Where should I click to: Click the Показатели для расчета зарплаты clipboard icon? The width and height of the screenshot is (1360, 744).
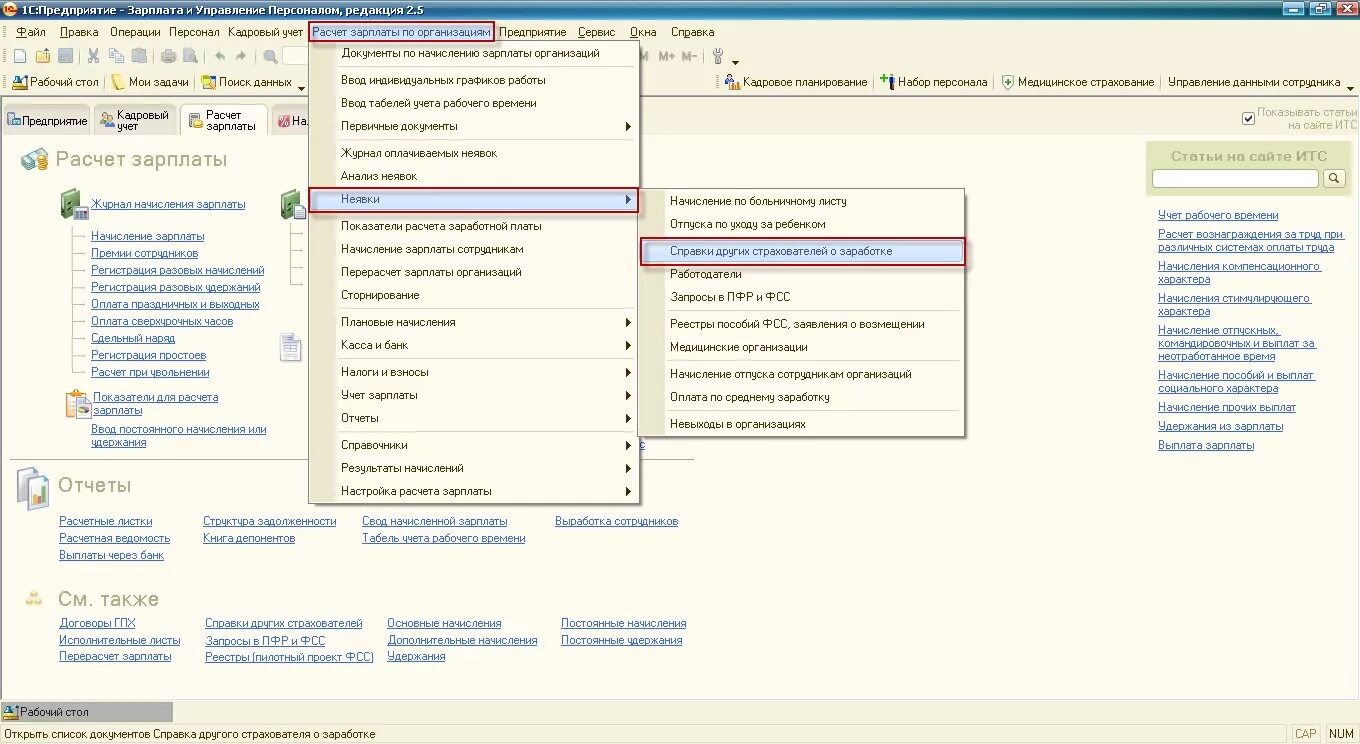click(x=77, y=404)
